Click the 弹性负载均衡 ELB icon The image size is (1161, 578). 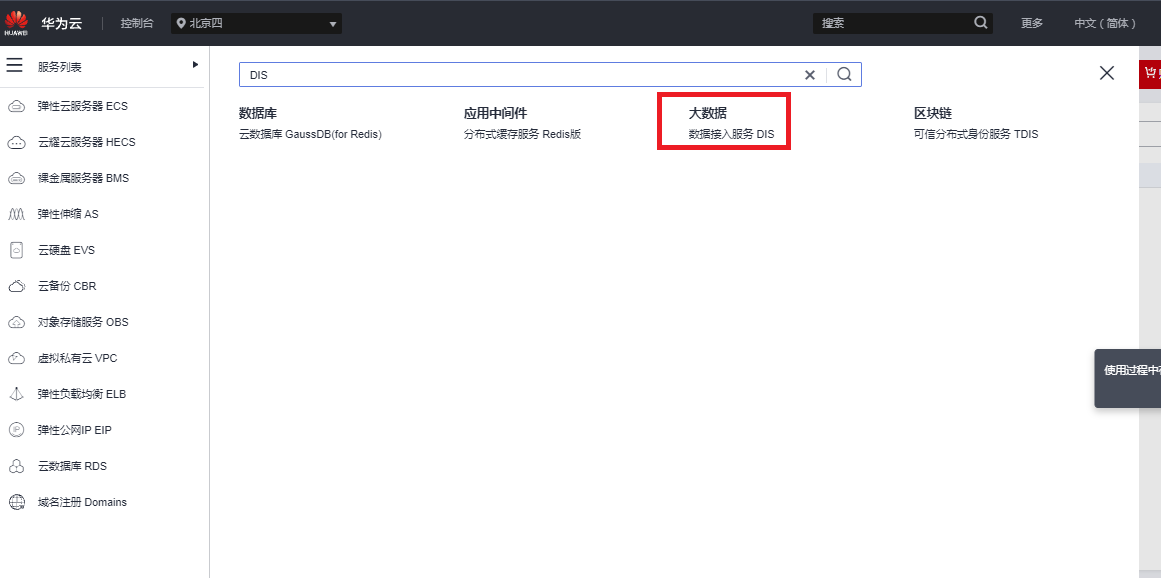(16, 394)
